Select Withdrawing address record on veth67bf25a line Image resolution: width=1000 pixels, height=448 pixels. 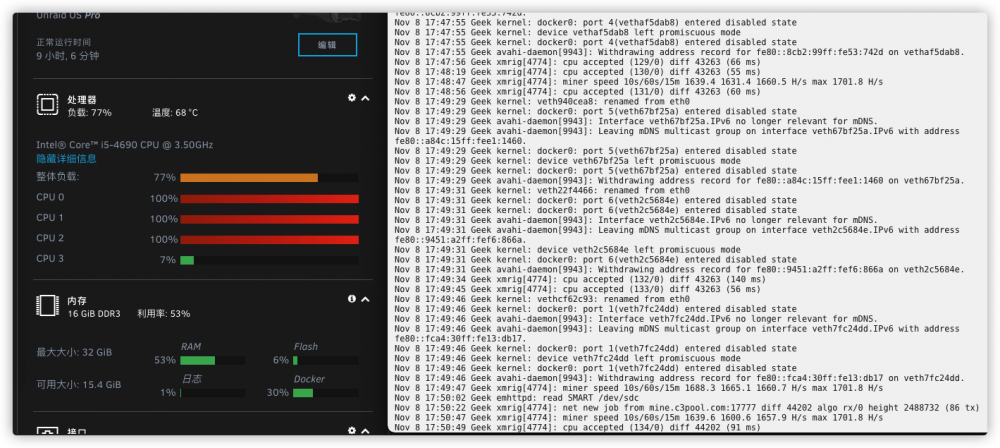679,181
